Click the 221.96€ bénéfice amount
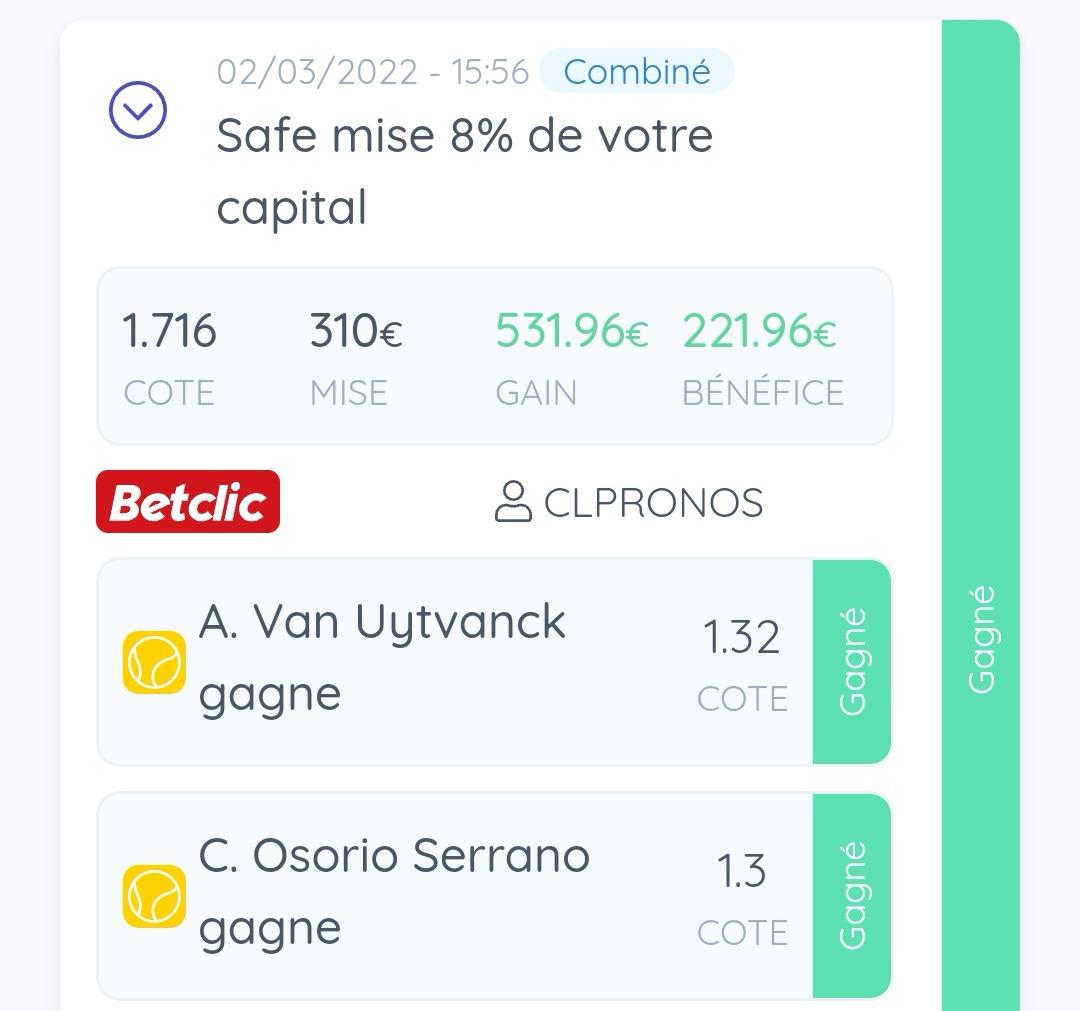The image size is (1080, 1011). (759, 331)
